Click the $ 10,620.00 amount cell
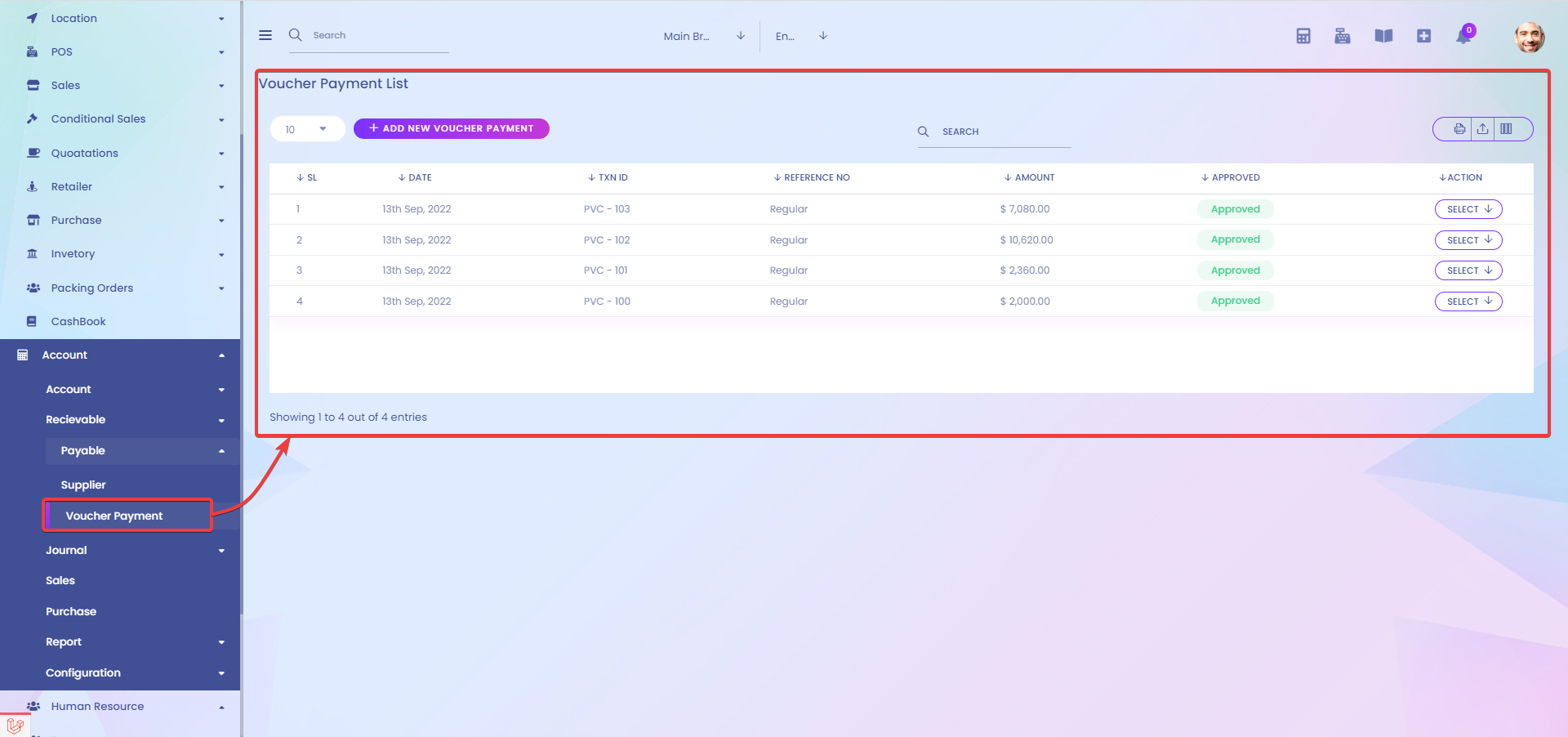1568x737 pixels. 1027,240
